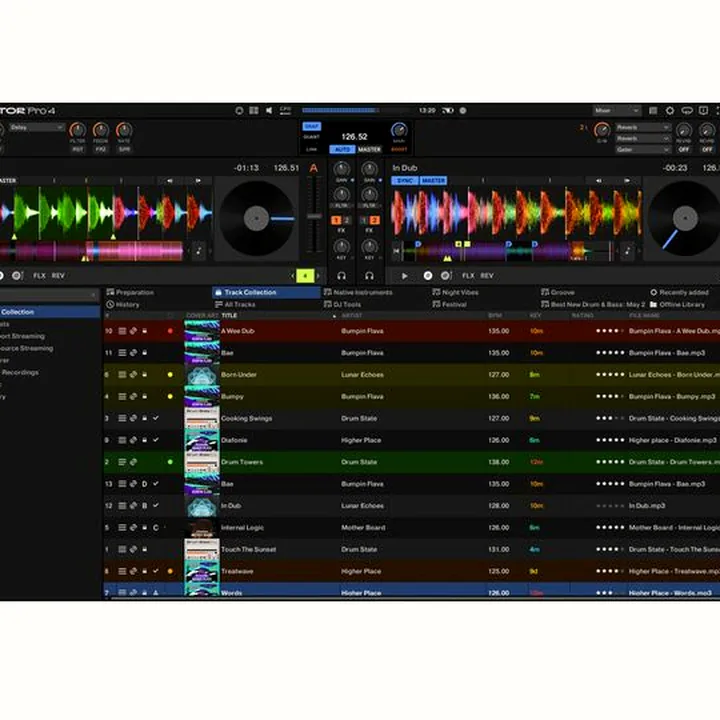Click the MAIN volume knob

399,130
